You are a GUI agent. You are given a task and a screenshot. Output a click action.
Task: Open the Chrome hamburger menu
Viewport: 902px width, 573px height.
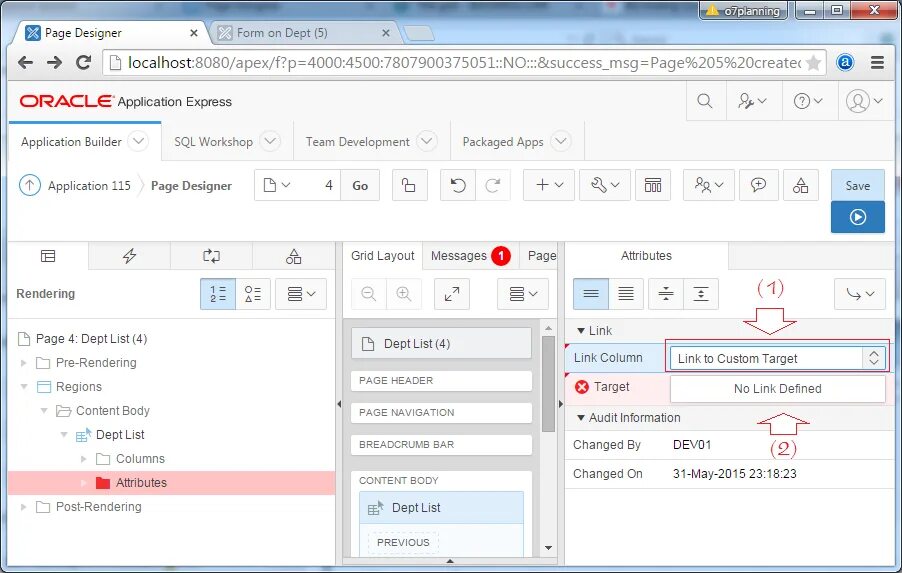pos(877,62)
